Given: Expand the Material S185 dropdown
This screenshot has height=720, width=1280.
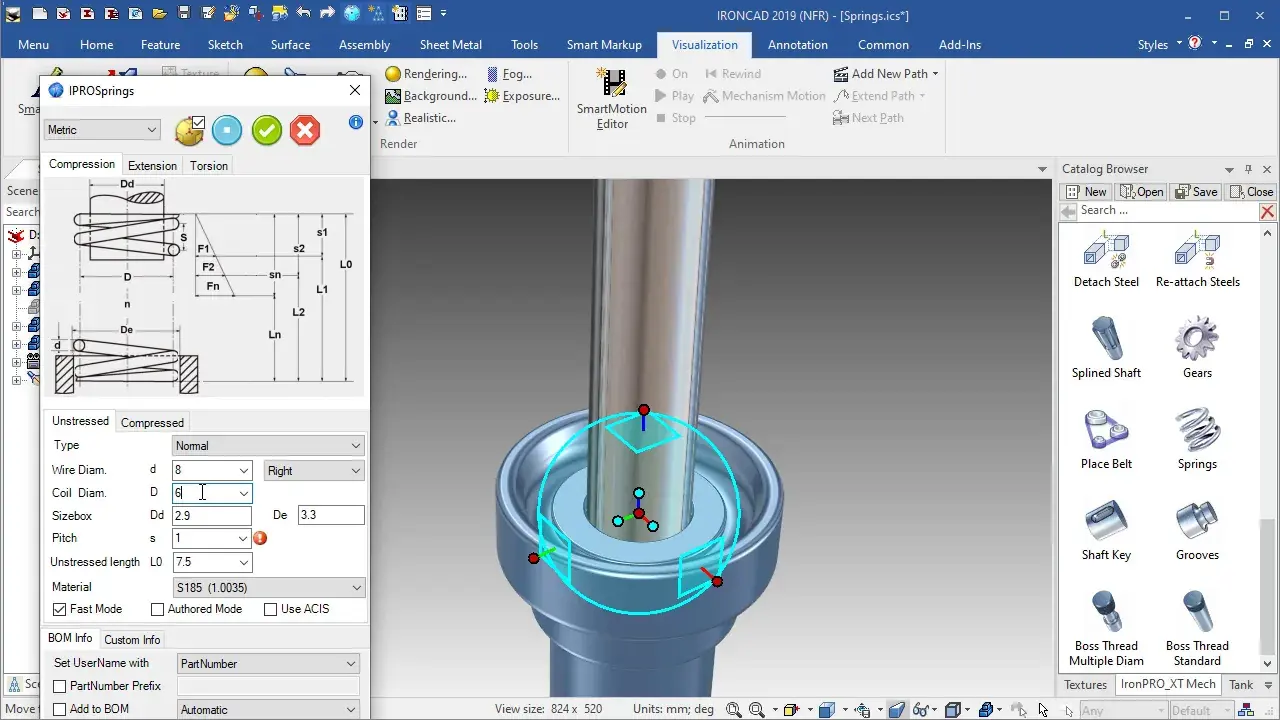Looking at the screenshot, I should click(x=268, y=588).
